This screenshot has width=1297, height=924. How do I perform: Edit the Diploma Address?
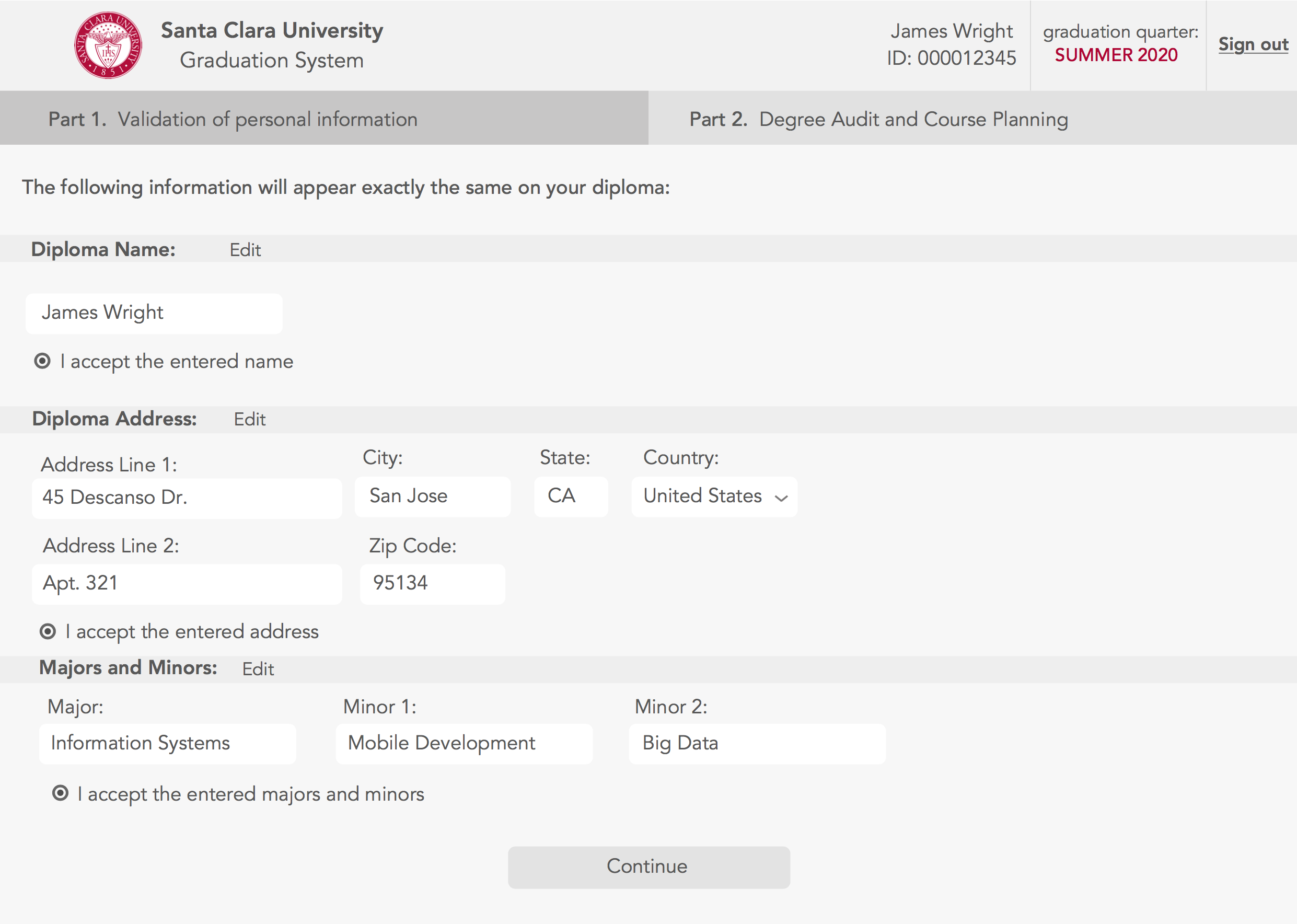(249, 419)
